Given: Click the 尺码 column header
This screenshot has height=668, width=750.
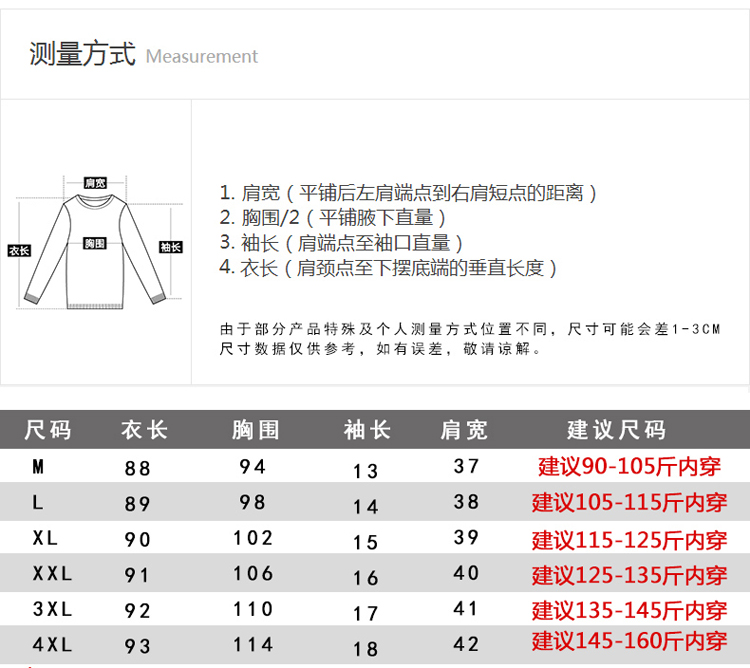Looking at the screenshot, I should tap(48, 430).
